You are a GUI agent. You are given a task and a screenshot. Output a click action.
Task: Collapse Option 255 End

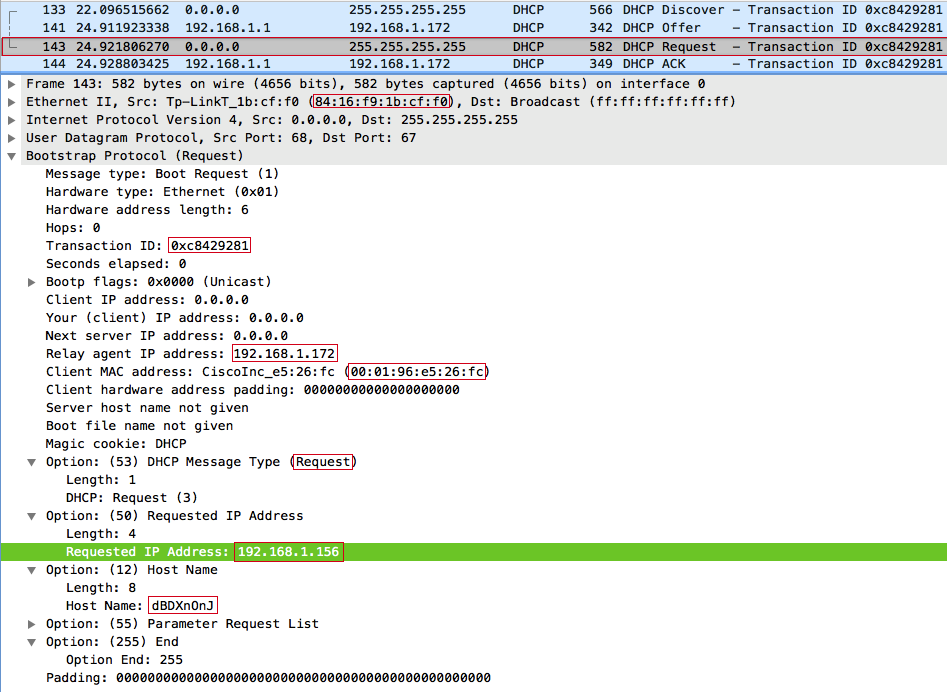(31, 642)
